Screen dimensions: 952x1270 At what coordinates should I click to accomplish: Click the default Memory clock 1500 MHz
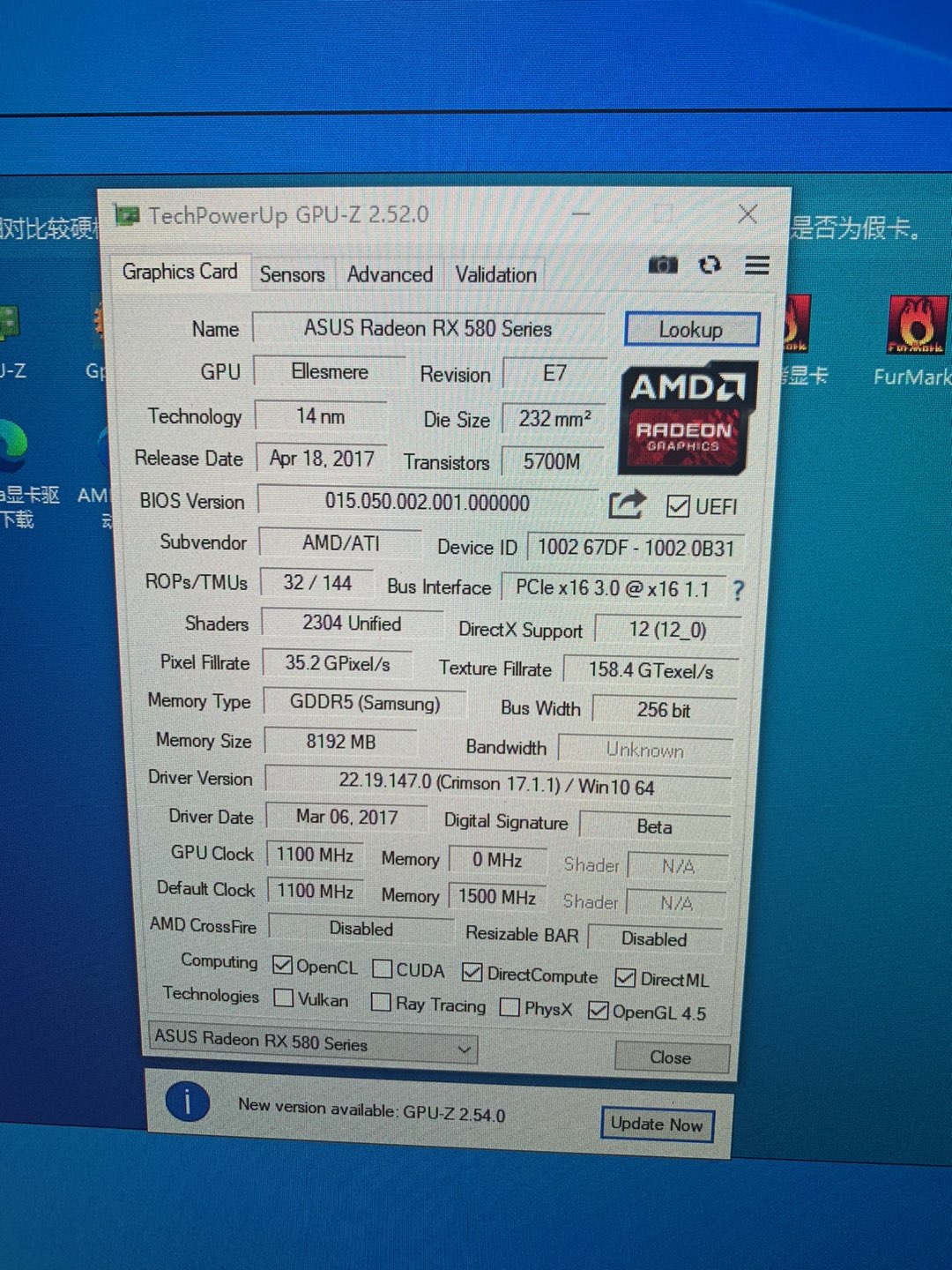[497, 897]
